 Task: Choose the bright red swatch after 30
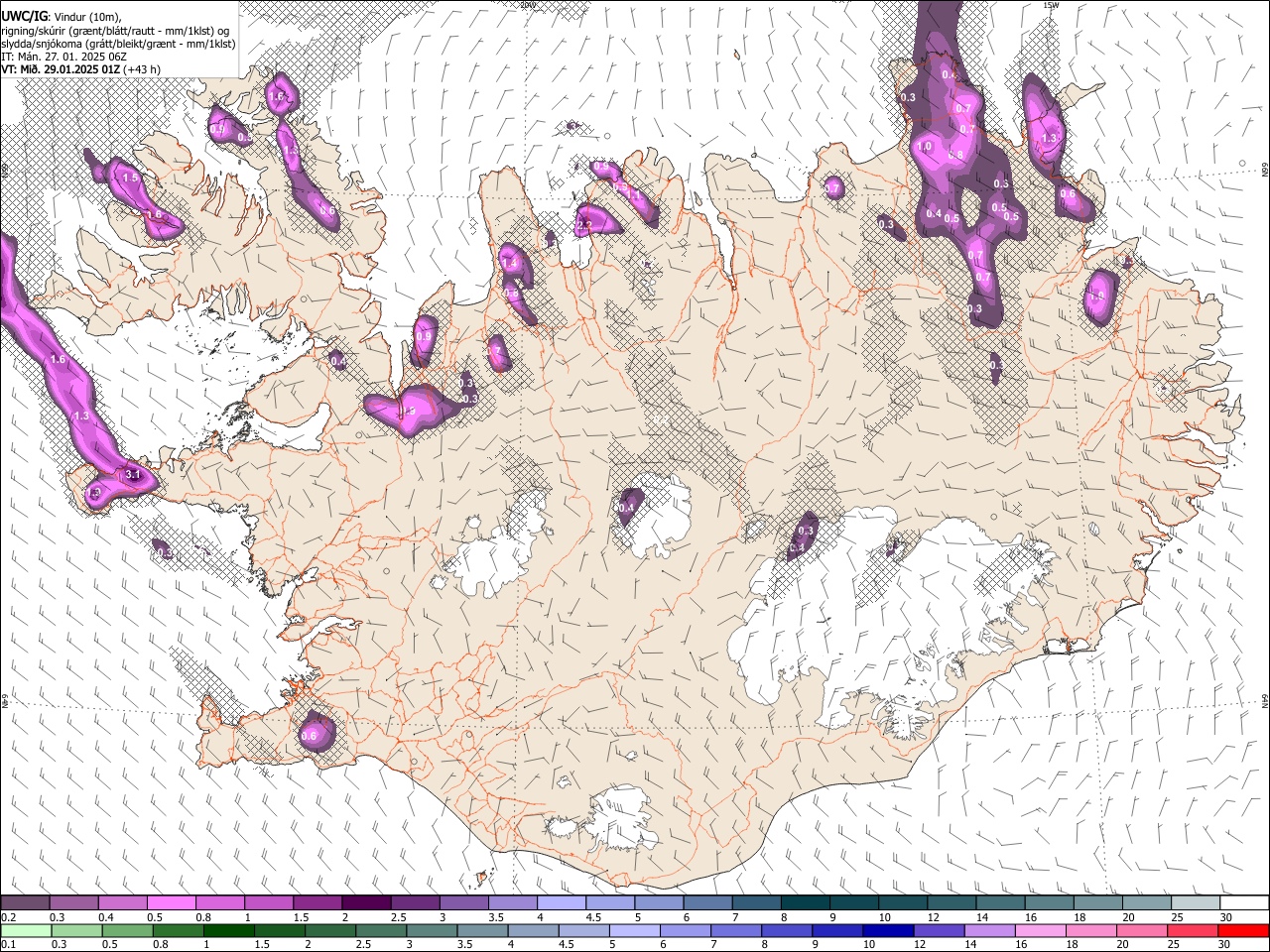pyautogui.click(x=1243, y=930)
